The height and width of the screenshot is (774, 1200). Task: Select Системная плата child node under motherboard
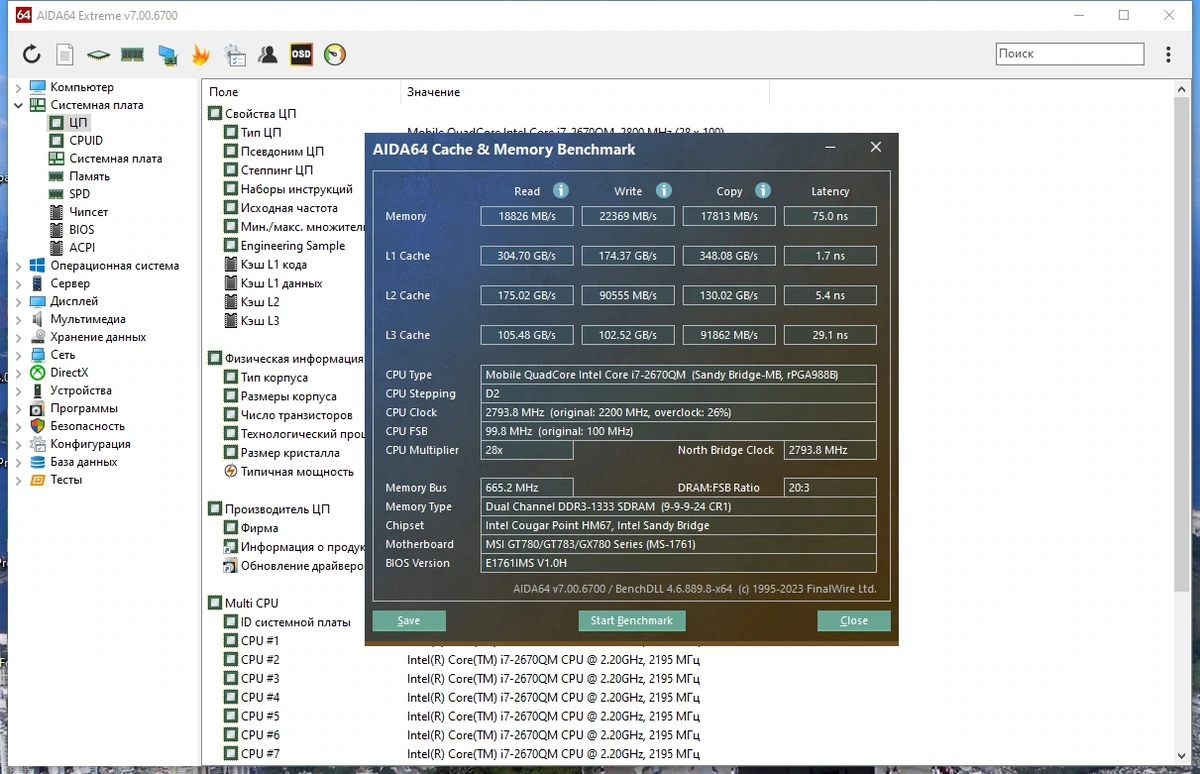[x=115, y=158]
